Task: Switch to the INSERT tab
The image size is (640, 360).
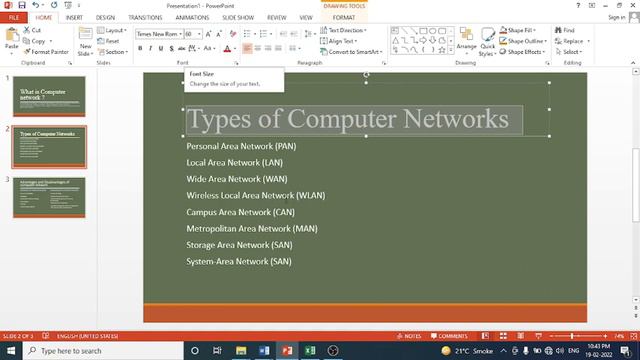Action: tap(74, 18)
